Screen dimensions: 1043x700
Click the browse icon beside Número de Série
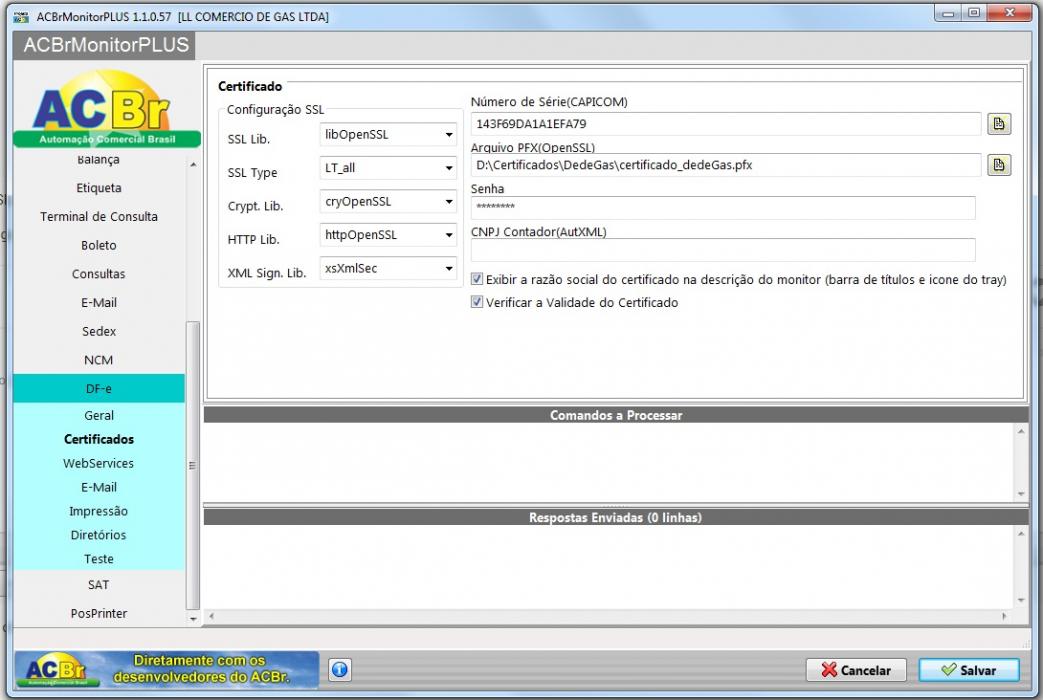pos(998,124)
